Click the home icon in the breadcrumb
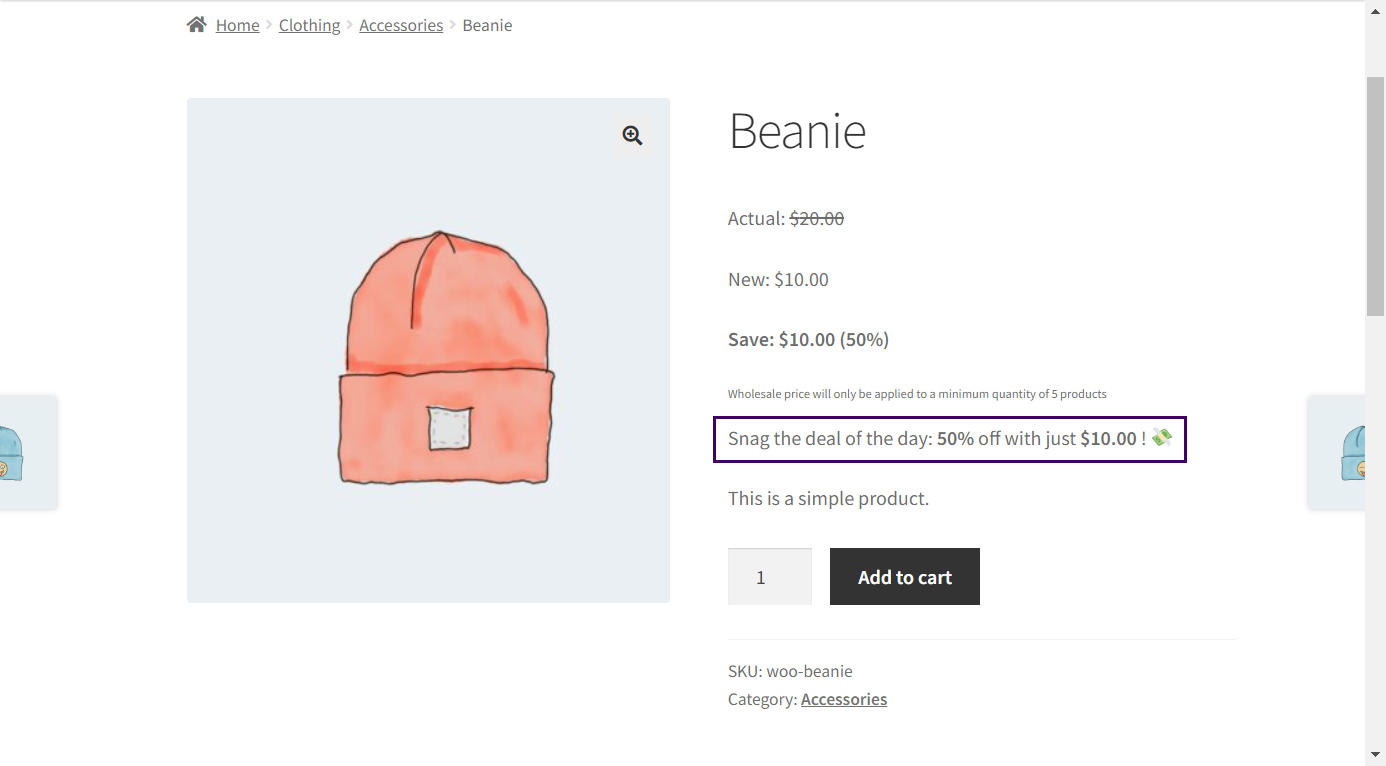Viewport: 1386px width, 766px height. (196, 23)
